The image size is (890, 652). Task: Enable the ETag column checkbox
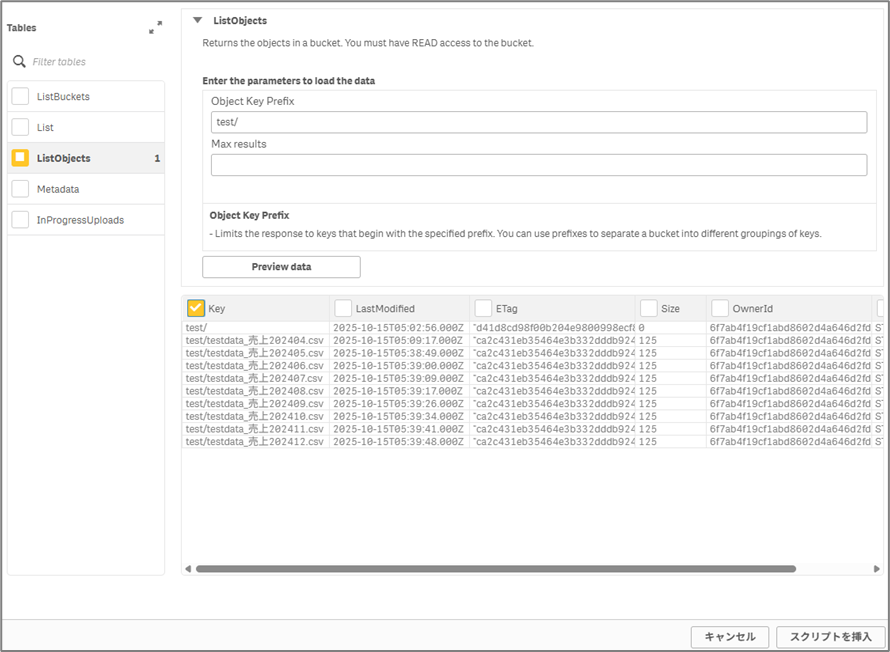pos(483,309)
